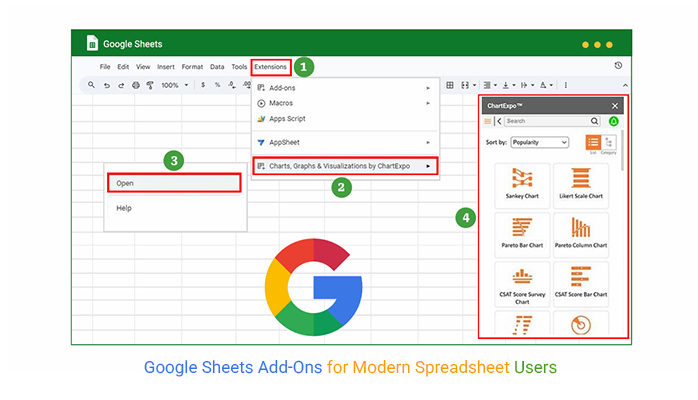Click the search magnifier in the toolbar
The width and height of the screenshot is (698, 400).
point(91,85)
